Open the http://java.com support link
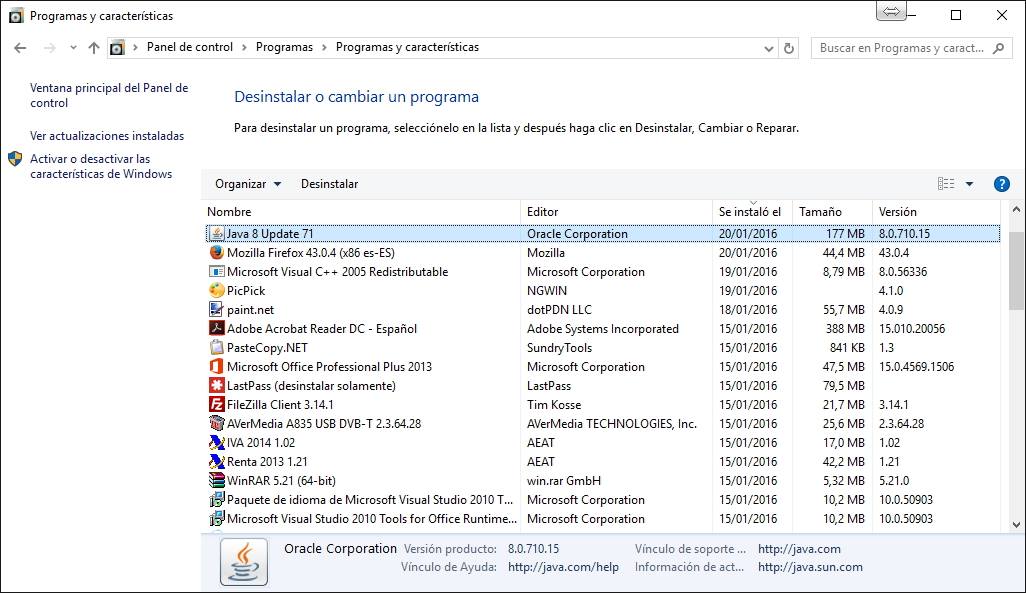1026x593 pixels. click(799, 548)
